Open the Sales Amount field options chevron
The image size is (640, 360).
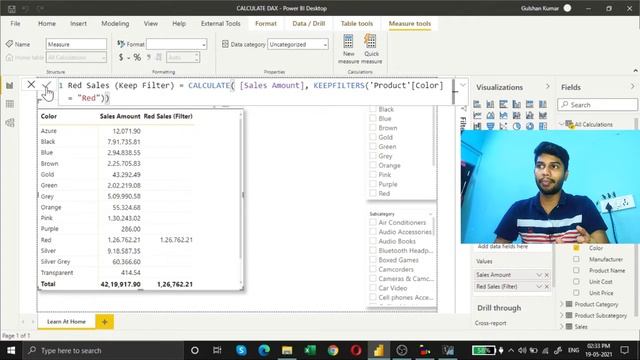(x=539, y=275)
